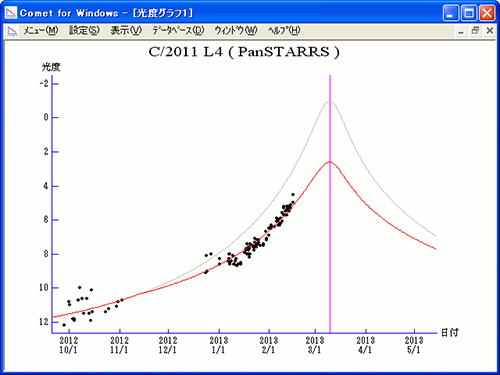This screenshot has width=500, height=375.
Task: Restore the inner graph document window
Action: pos(475,31)
